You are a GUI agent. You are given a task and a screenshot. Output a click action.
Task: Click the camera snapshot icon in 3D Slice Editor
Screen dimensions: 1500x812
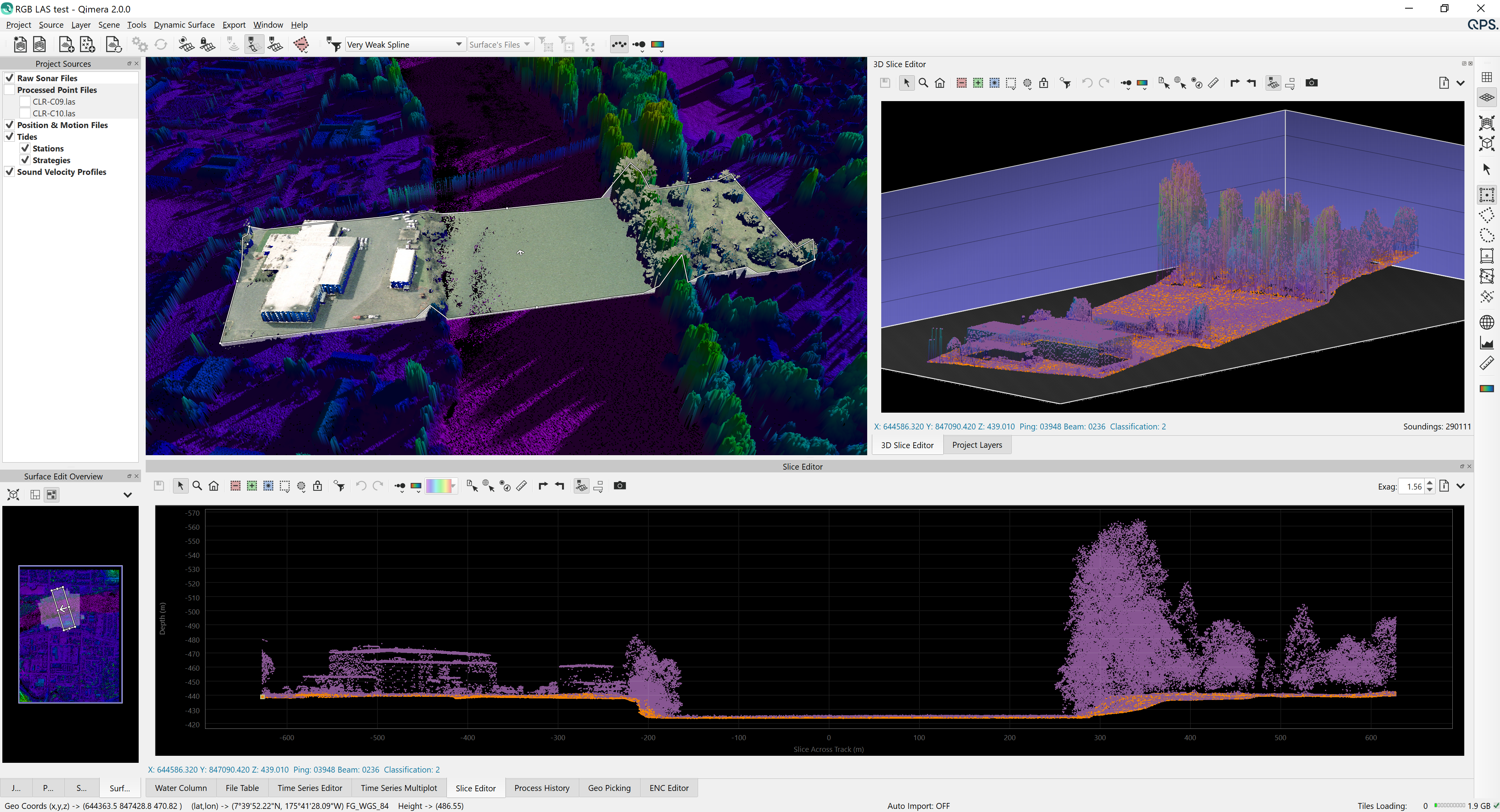coord(1311,83)
